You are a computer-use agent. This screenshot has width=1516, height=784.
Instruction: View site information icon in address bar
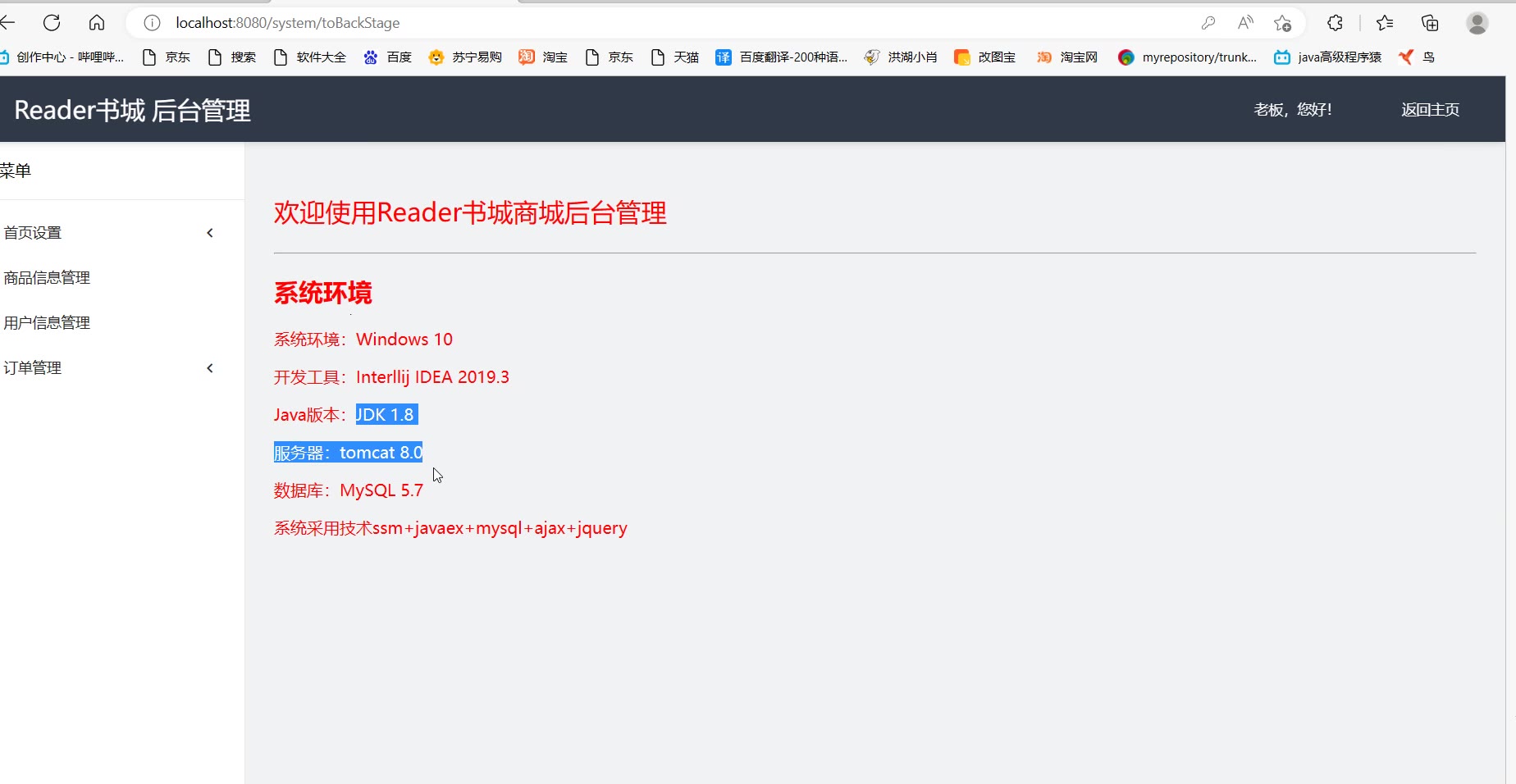point(152,23)
